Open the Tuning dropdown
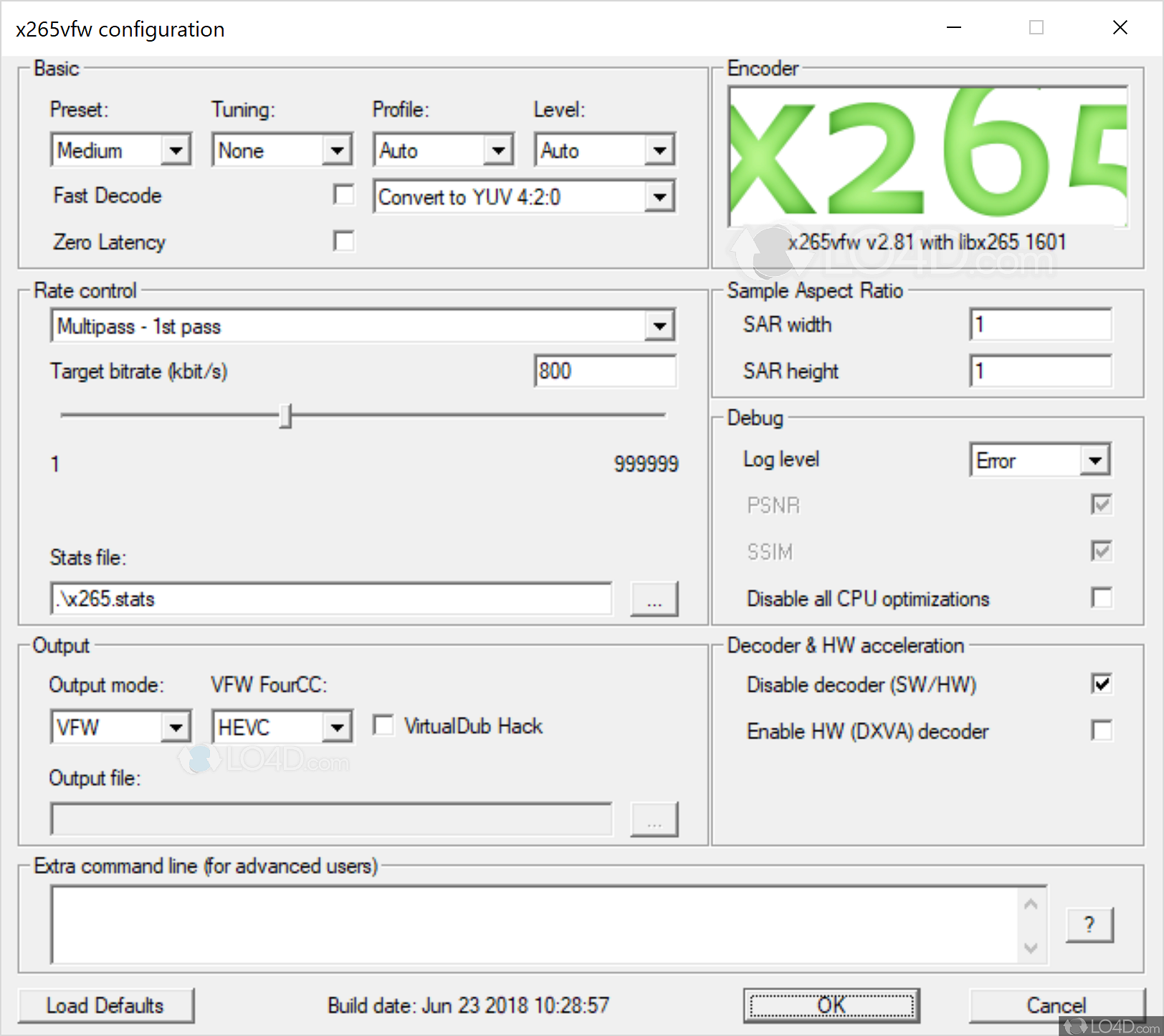 click(x=338, y=150)
